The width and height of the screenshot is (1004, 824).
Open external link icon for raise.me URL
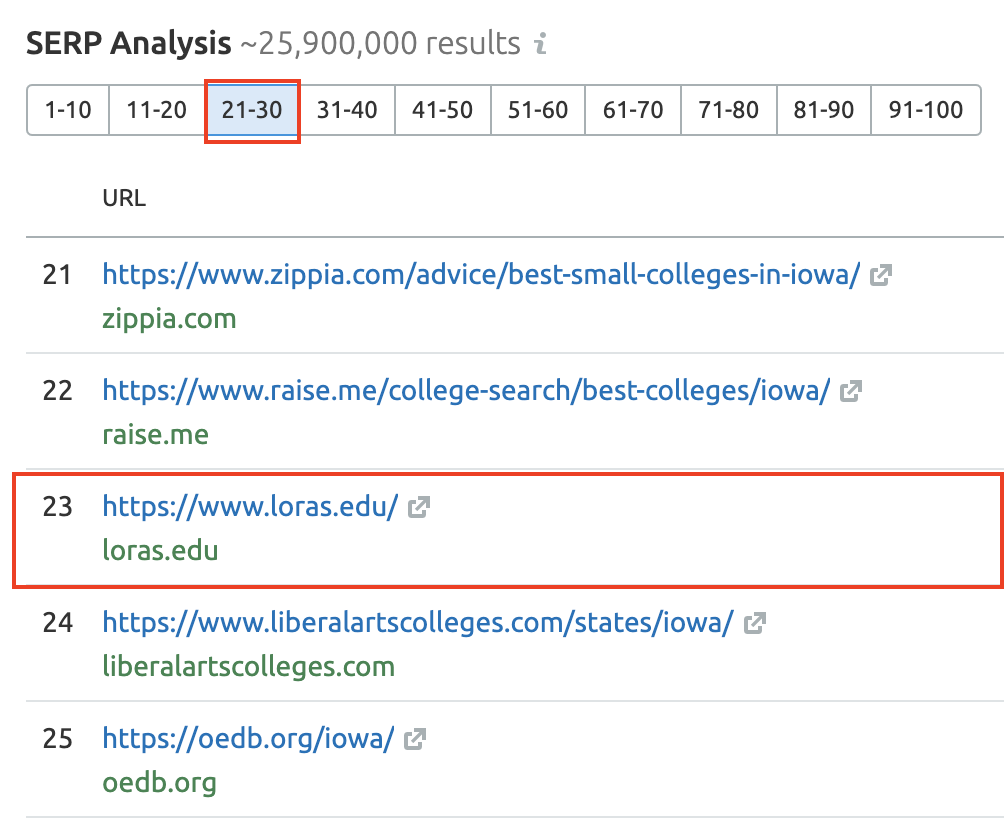[x=851, y=391]
